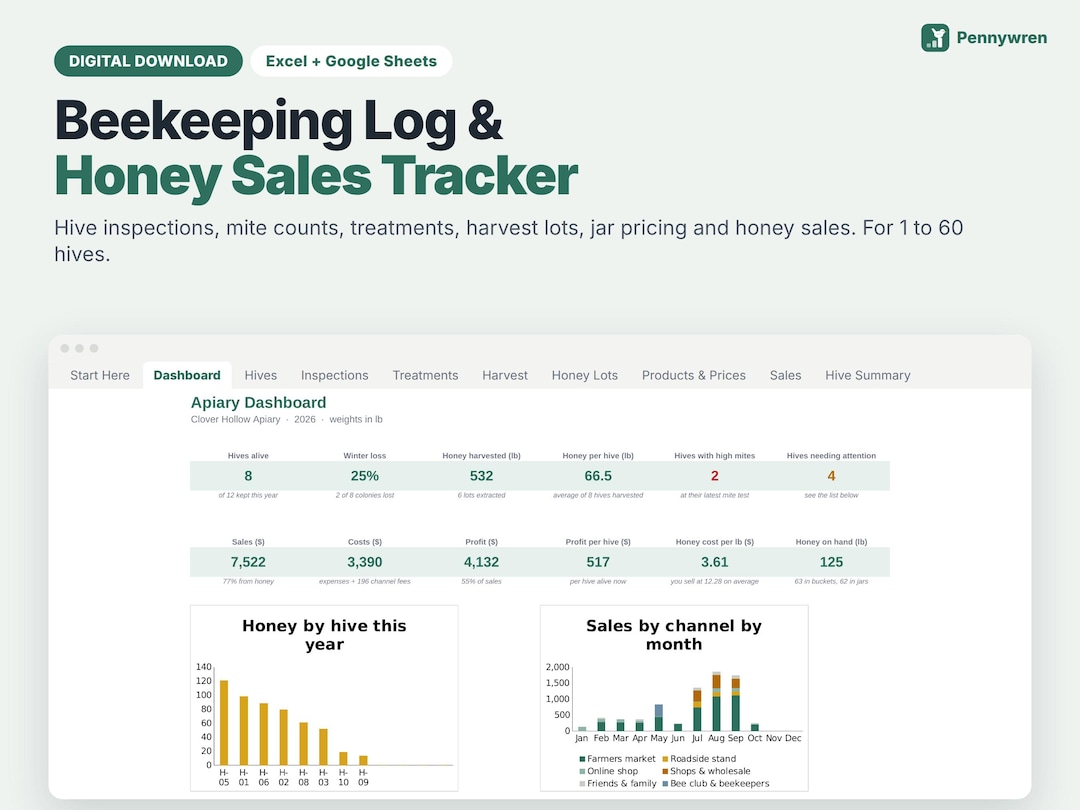
Task: Select the Honey cost per lb value 3.61
Action: tap(714, 562)
